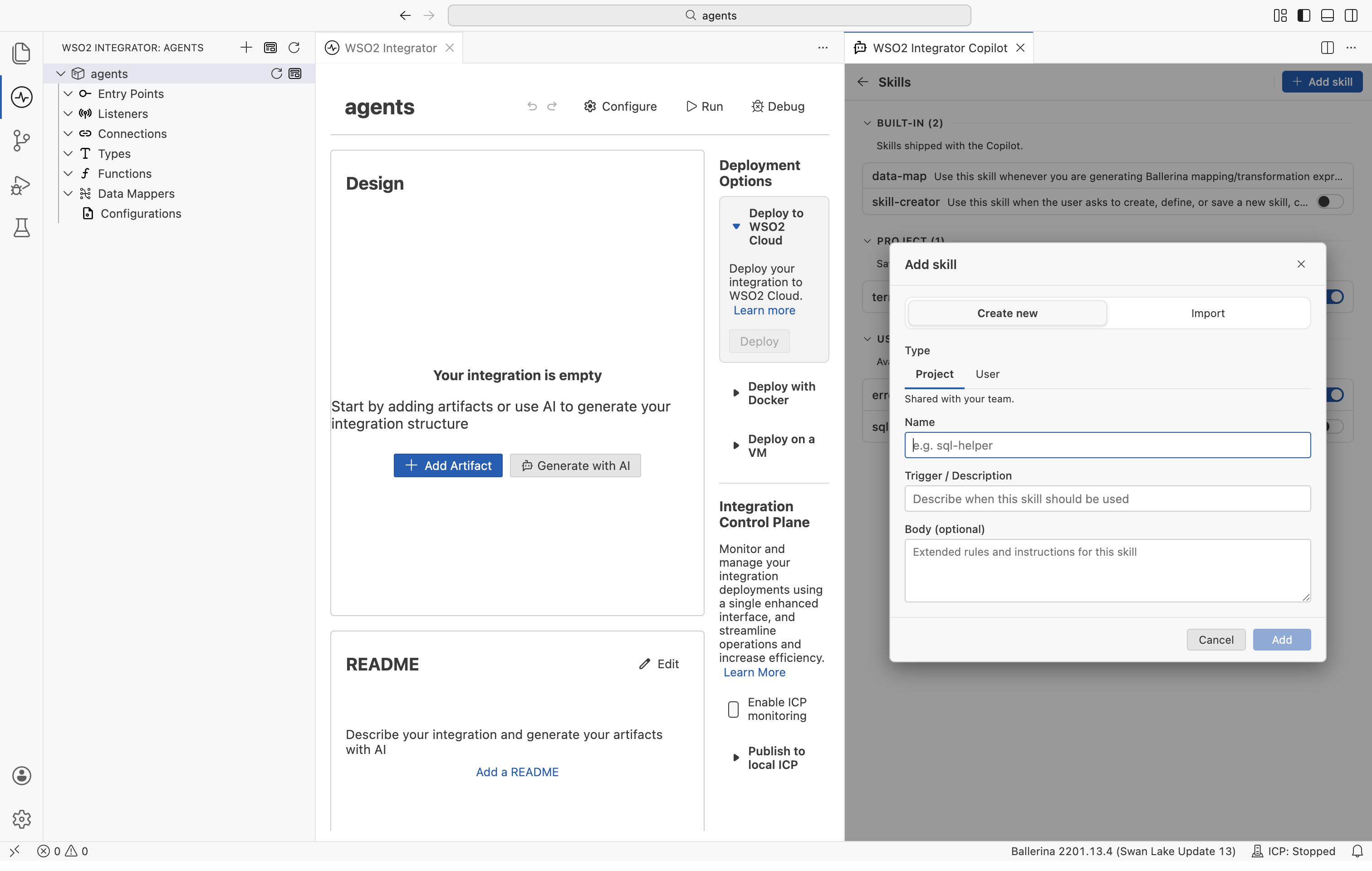
Task: Collapse the Types node
Action: (69, 153)
